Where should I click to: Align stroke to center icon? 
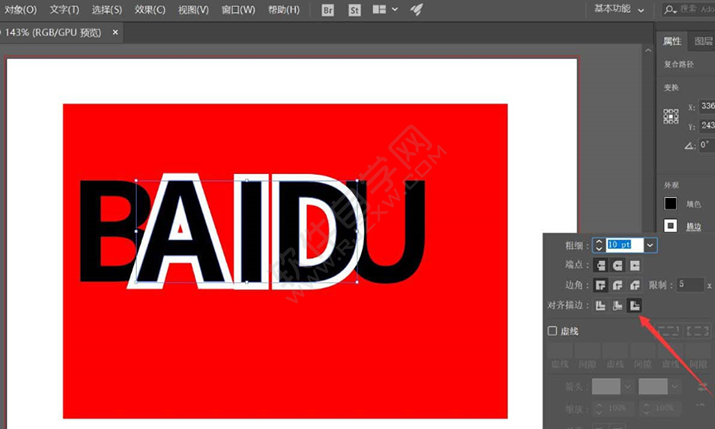(601, 305)
